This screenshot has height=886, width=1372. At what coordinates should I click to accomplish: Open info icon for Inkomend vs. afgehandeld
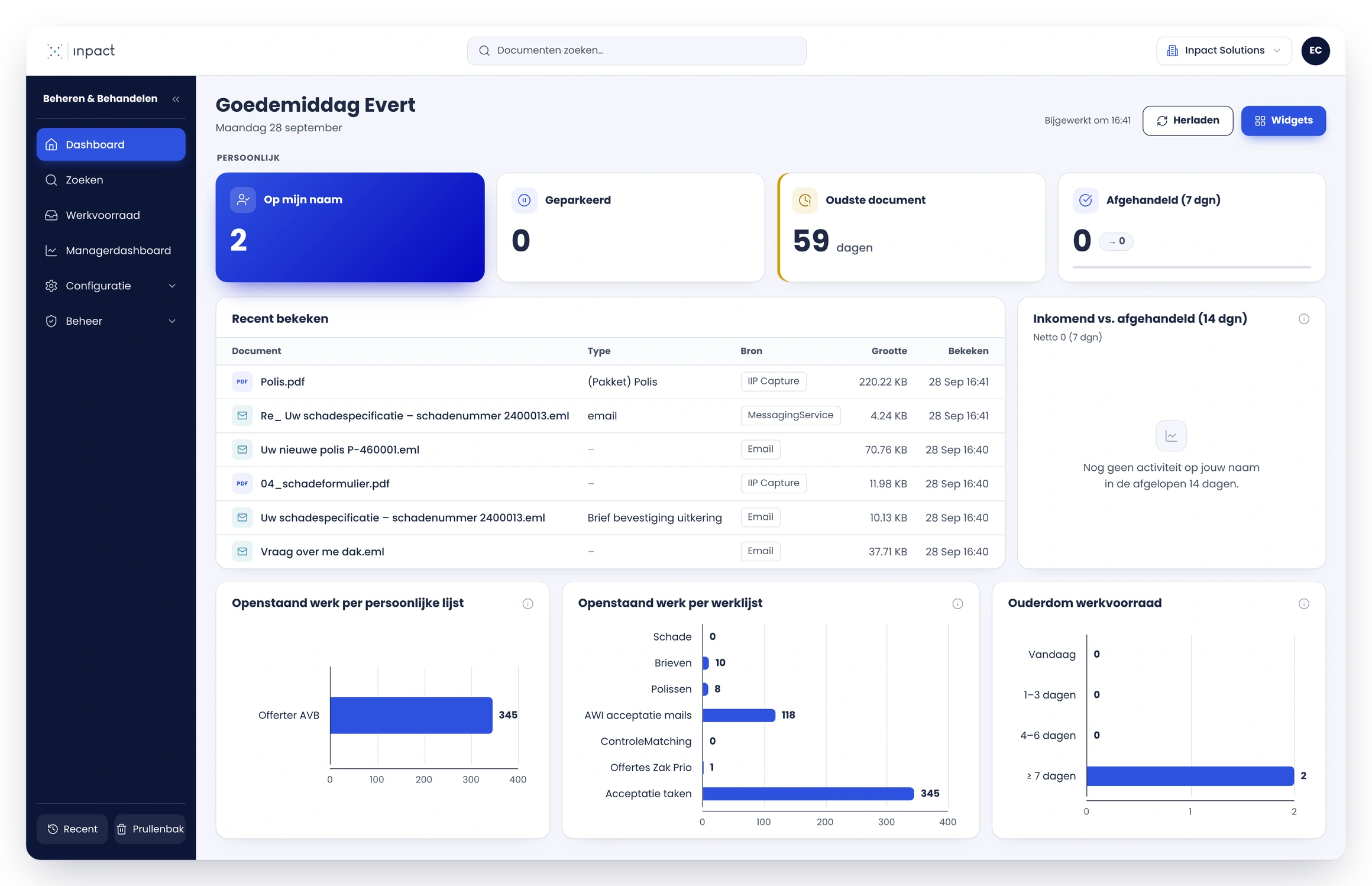(1303, 319)
